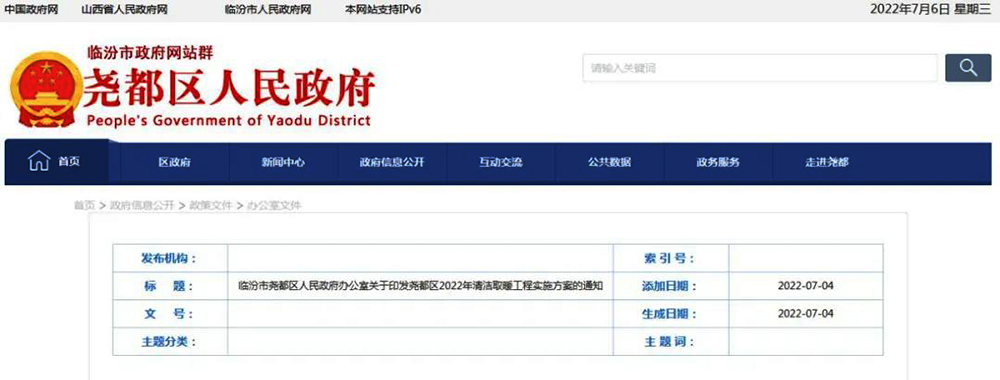Click the 标题 label cell

[x=170, y=286]
